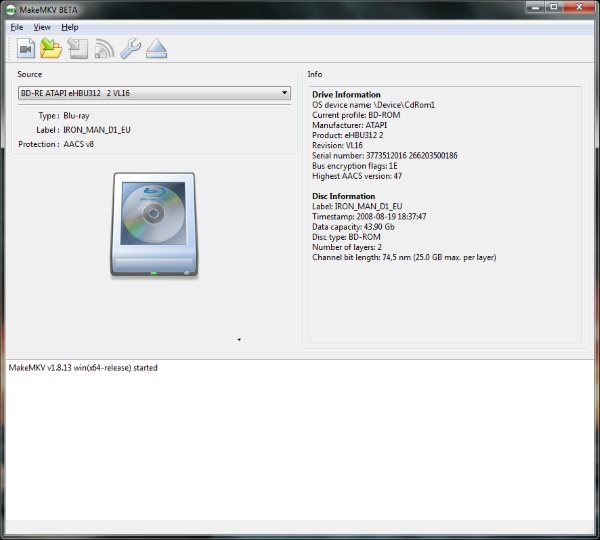Viewport: 600px width, 540px height.
Task: Open preferences with the wrench icon
Action: [130, 49]
